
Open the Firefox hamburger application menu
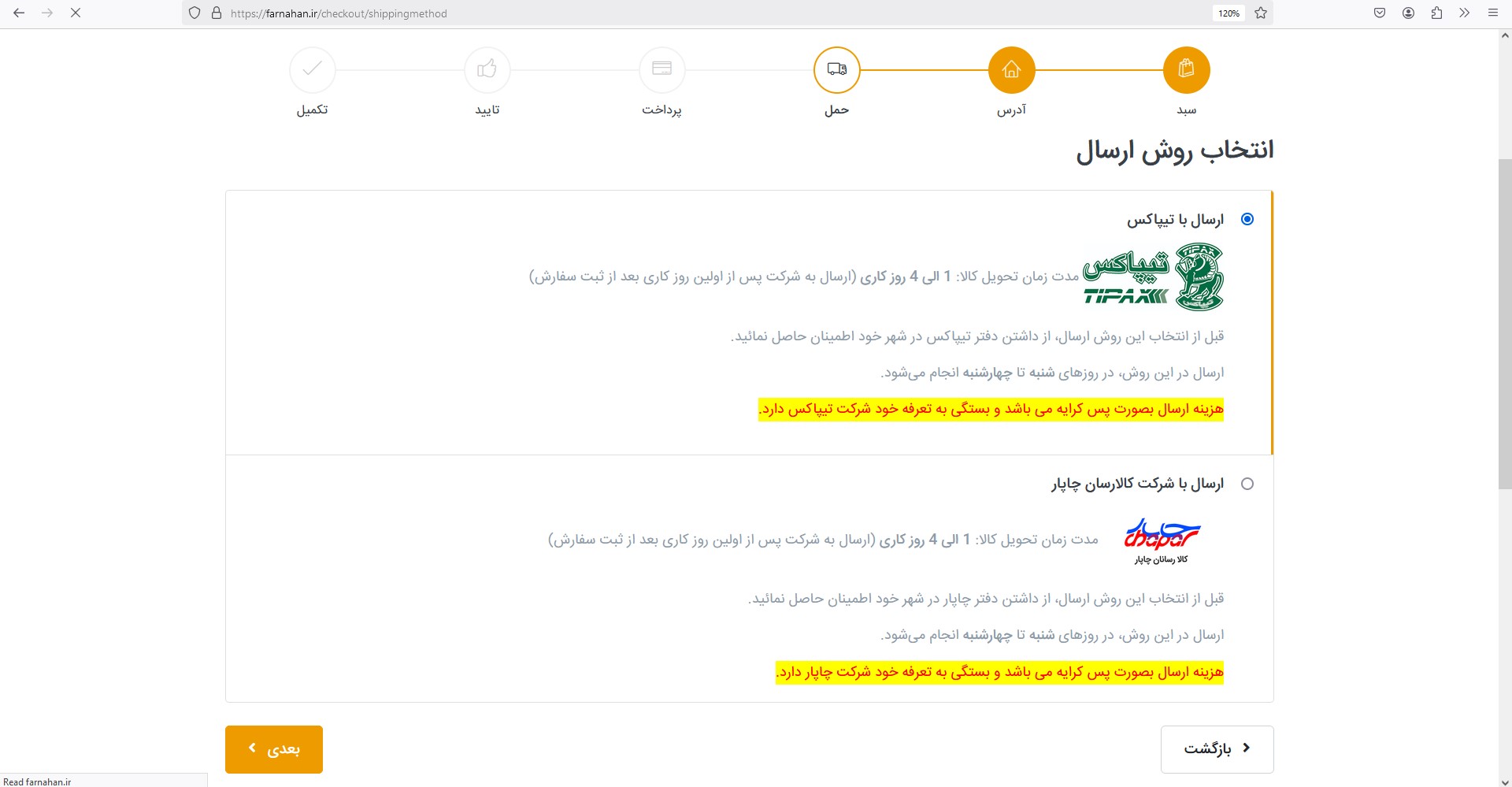1492,13
